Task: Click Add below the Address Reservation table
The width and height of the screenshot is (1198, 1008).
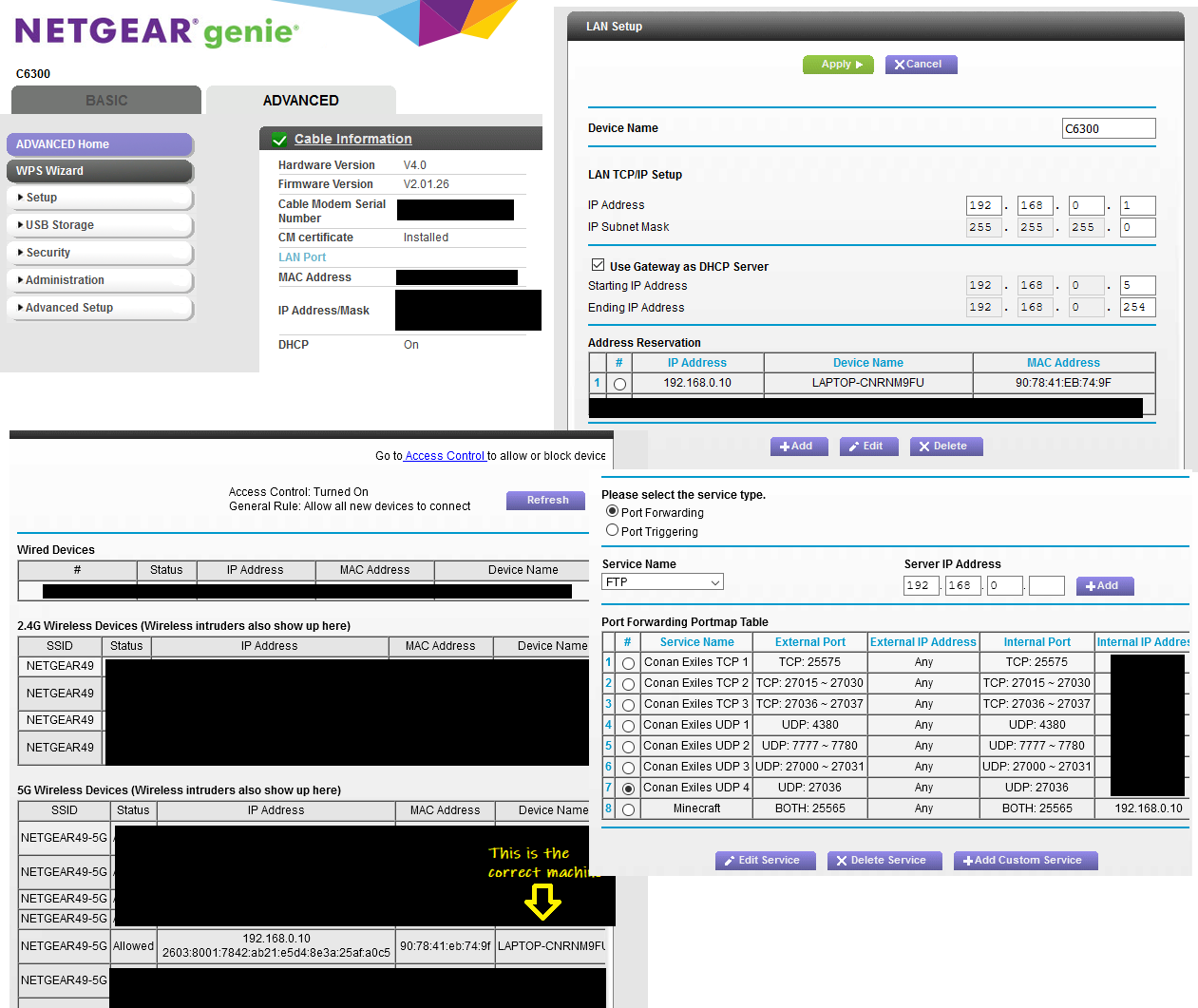Action: 798,447
